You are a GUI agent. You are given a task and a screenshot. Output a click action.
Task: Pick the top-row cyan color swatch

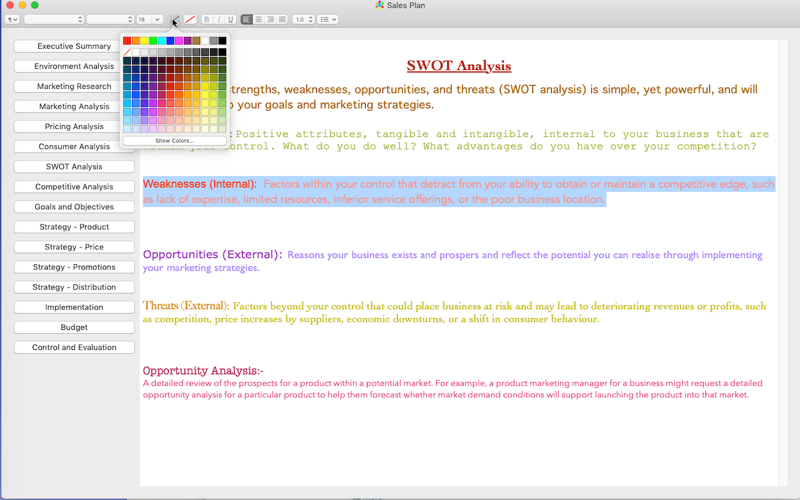coord(162,41)
